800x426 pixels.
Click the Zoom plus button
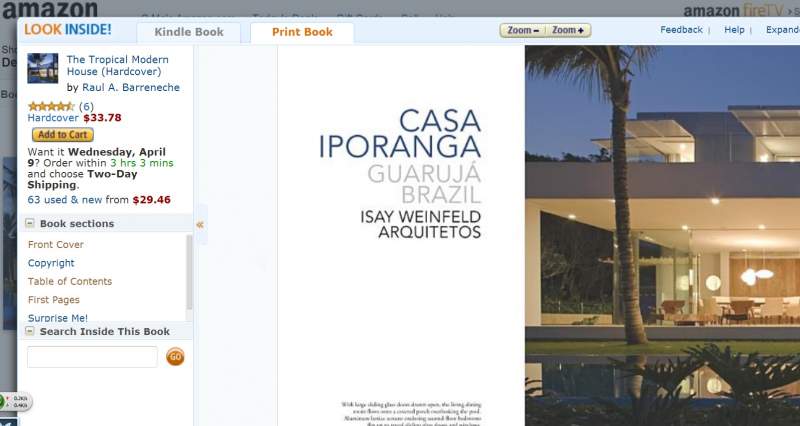568,30
